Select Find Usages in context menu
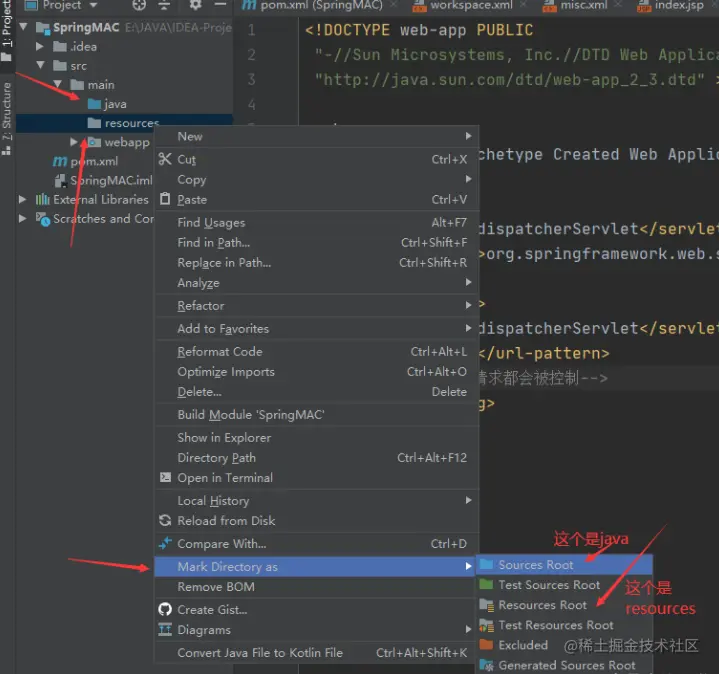This screenshot has width=719, height=674. 316,222
